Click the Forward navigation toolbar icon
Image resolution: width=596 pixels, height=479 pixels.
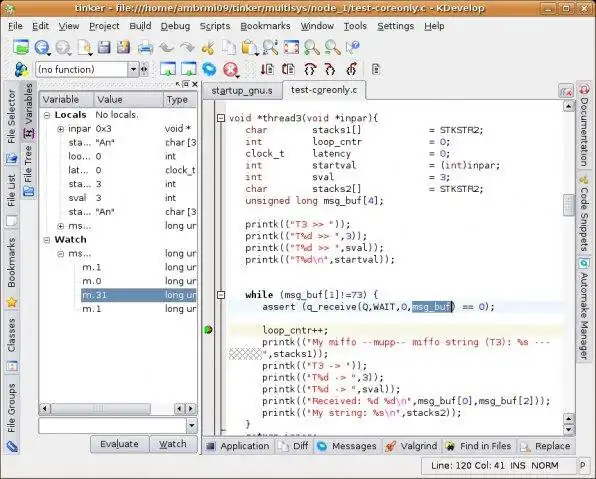point(63,48)
